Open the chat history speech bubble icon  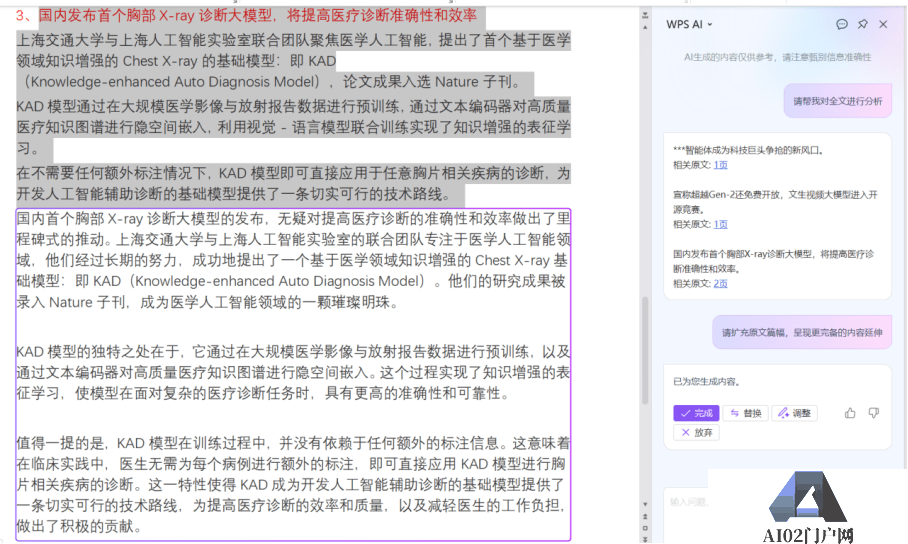coord(842,24)
